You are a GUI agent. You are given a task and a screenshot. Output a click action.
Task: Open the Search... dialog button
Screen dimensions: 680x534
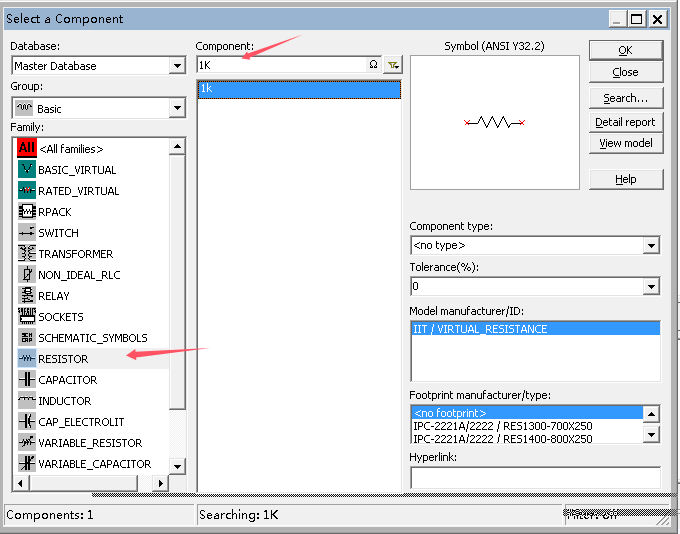[x=625, y=98]
